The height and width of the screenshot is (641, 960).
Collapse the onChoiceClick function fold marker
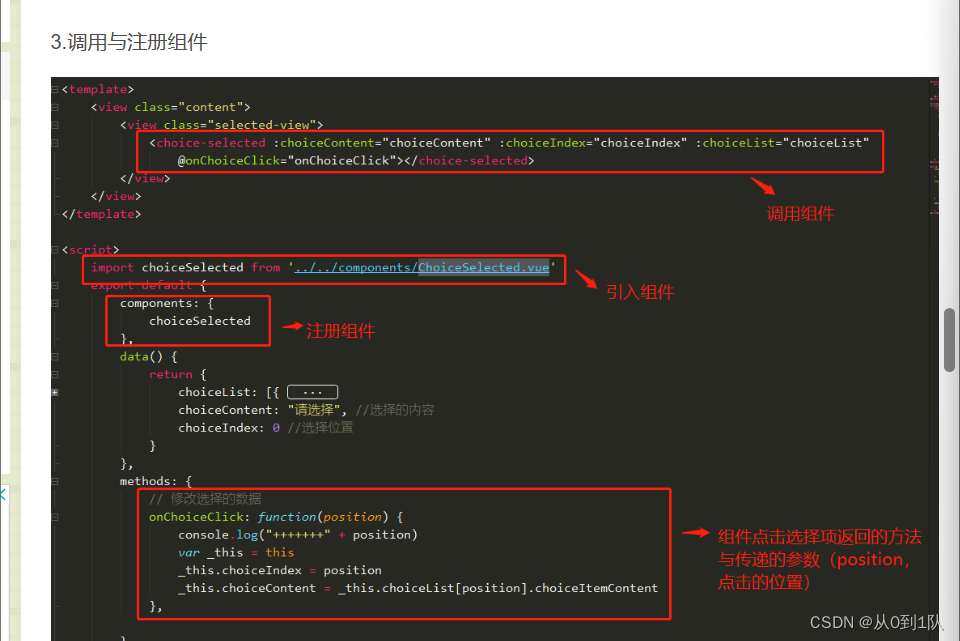[x=55, y=517]
